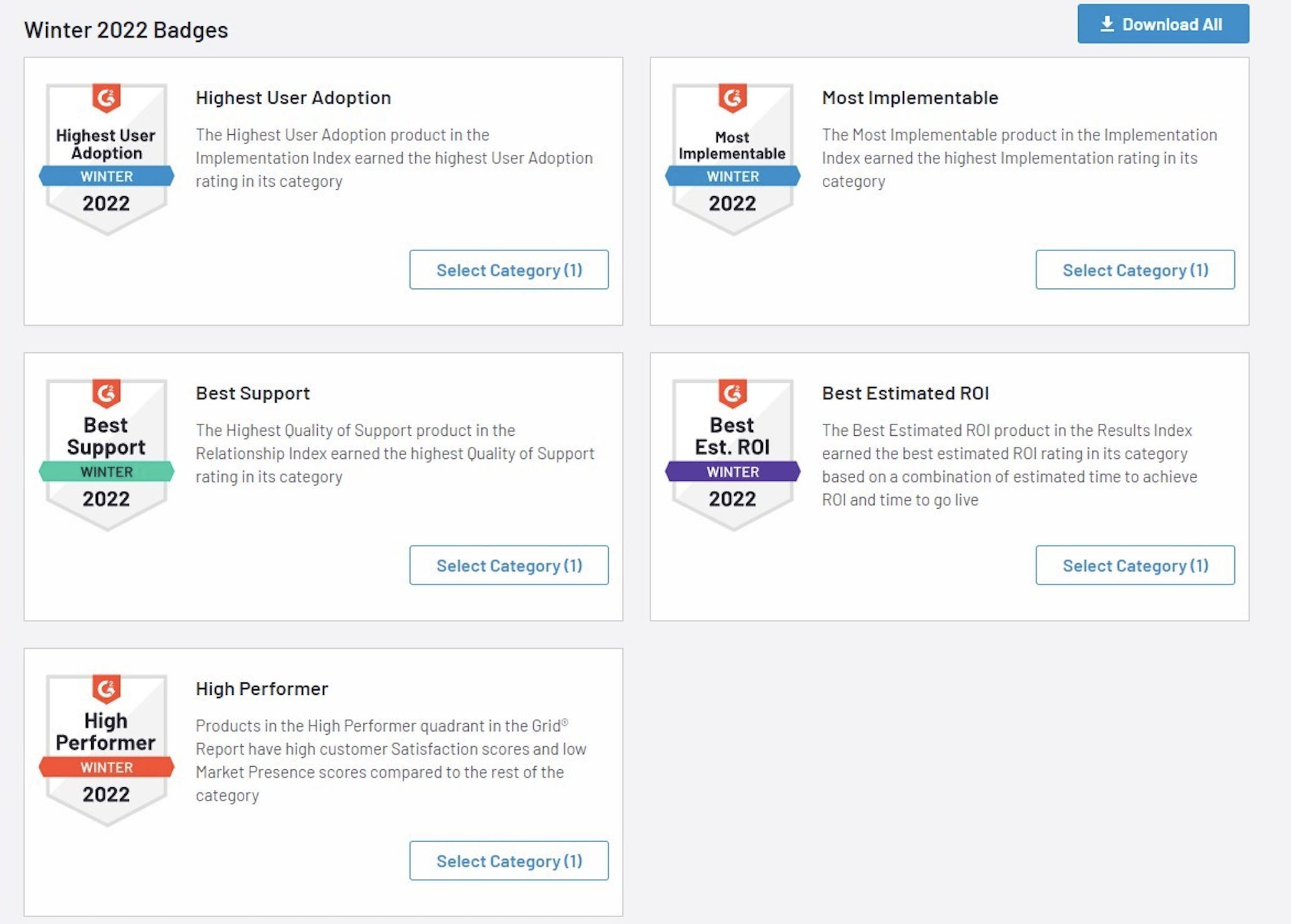
Task: Click the Highest User Adoption badge image
Action: coord(106,159)
